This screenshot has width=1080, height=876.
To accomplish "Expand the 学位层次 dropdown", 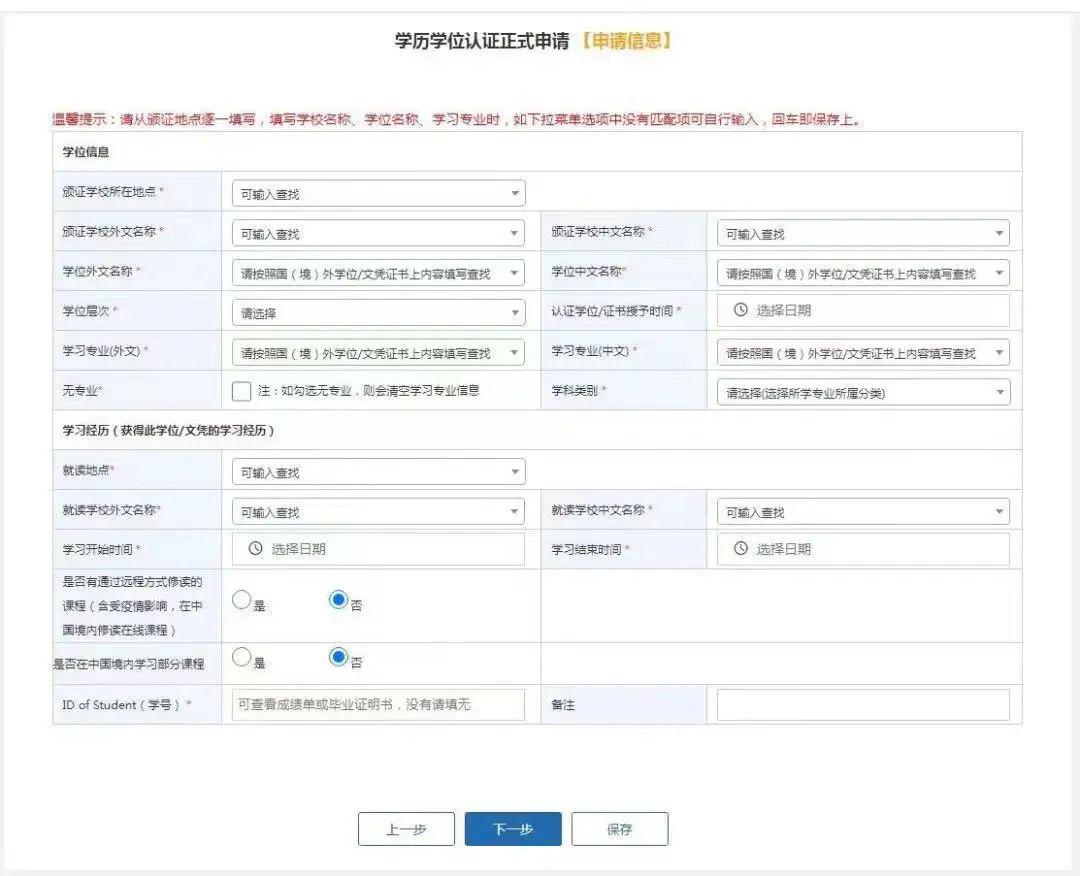I will point(377,313).
